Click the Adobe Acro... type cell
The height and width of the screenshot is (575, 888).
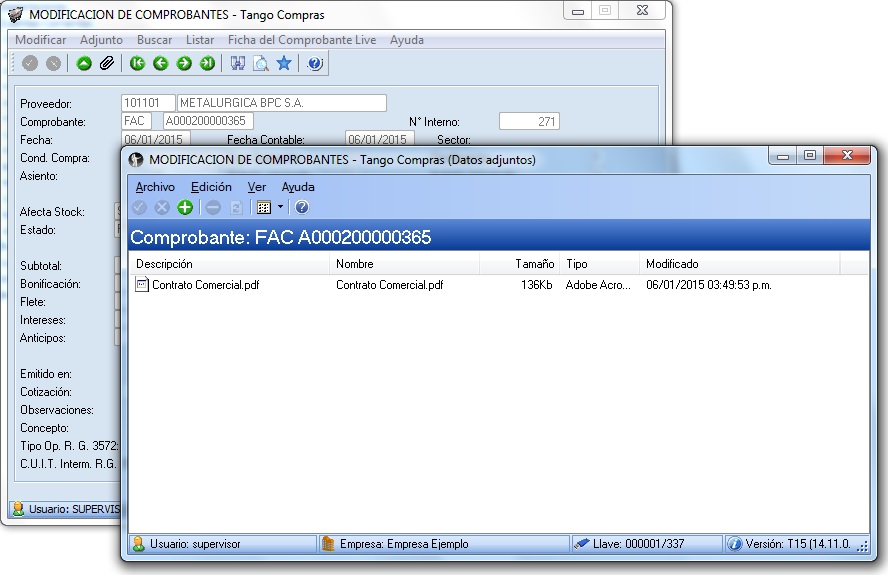click(x=598, y=285)
